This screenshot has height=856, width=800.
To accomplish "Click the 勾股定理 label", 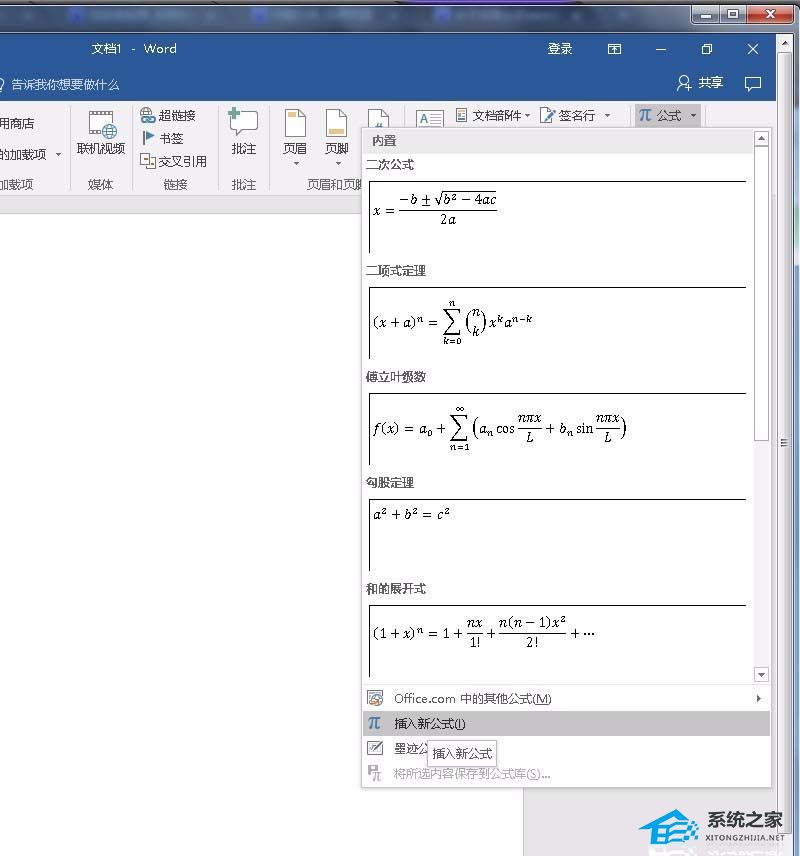I will [390, 483].
